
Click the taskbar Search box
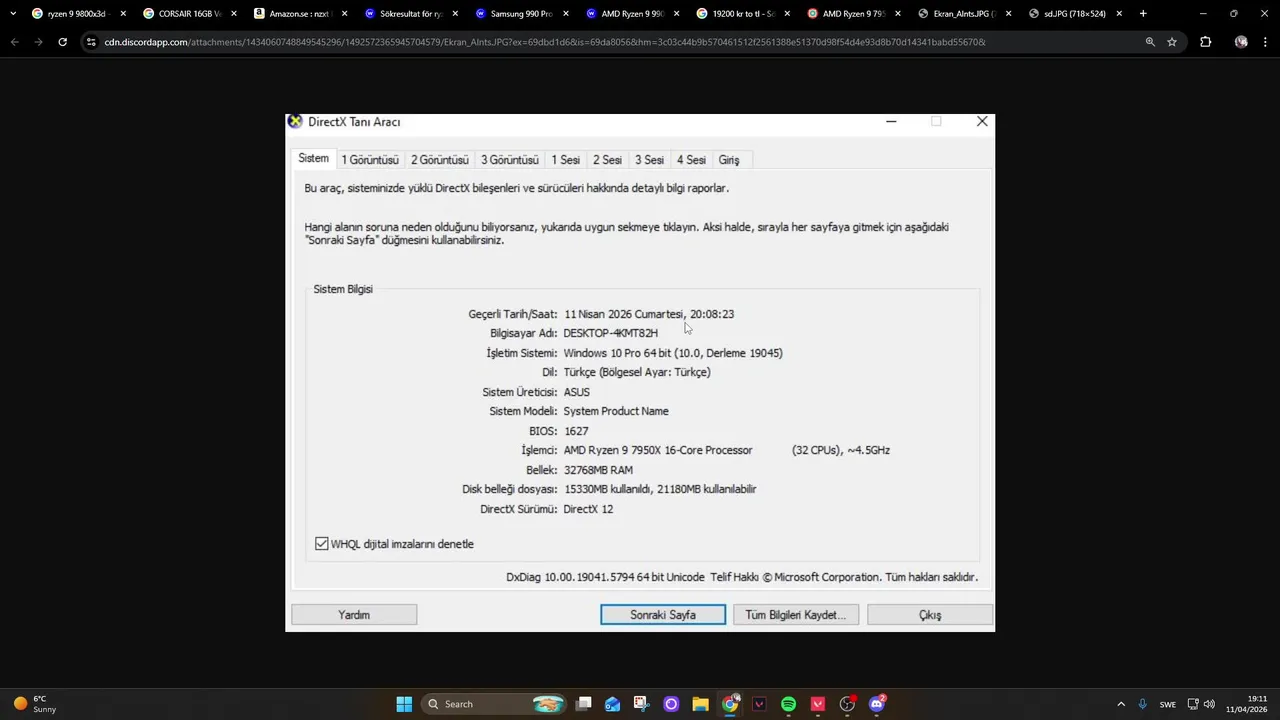[x=495, y=704]
